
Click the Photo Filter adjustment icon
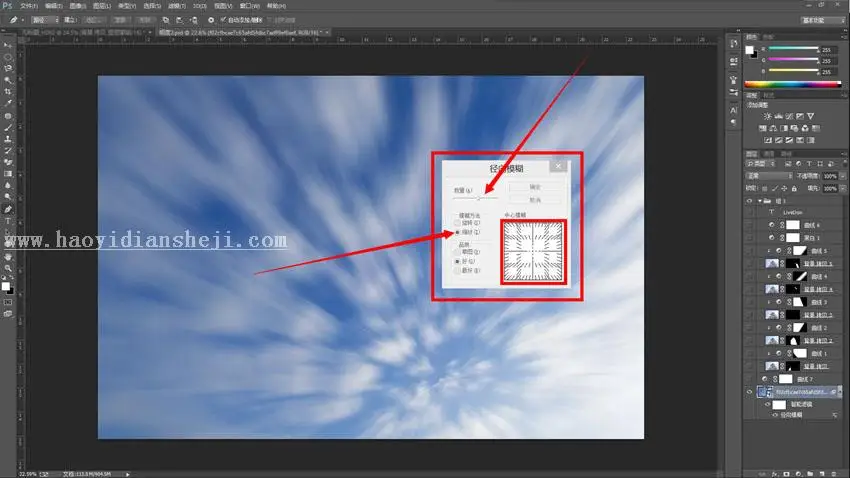click(x=794, y=128)
